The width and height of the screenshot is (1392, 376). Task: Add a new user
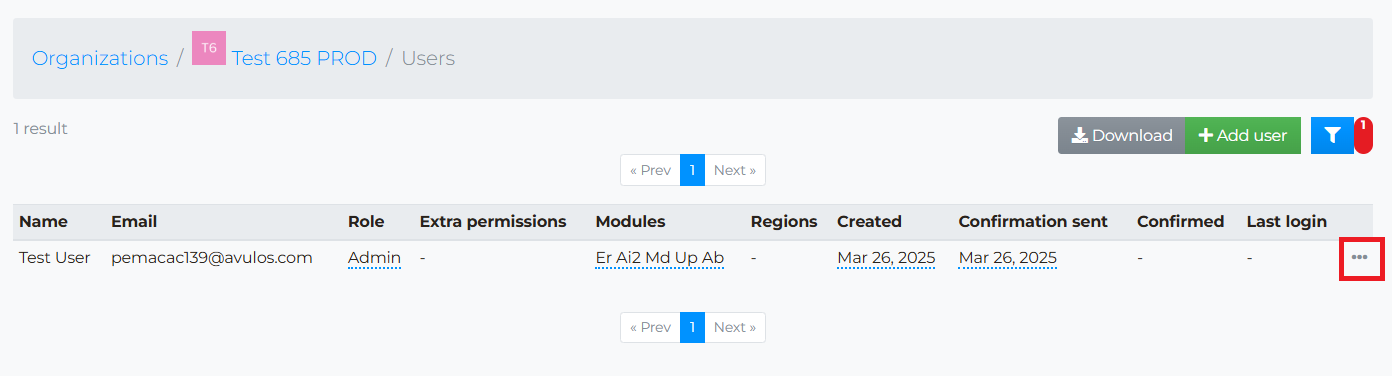click(1243, 135)
